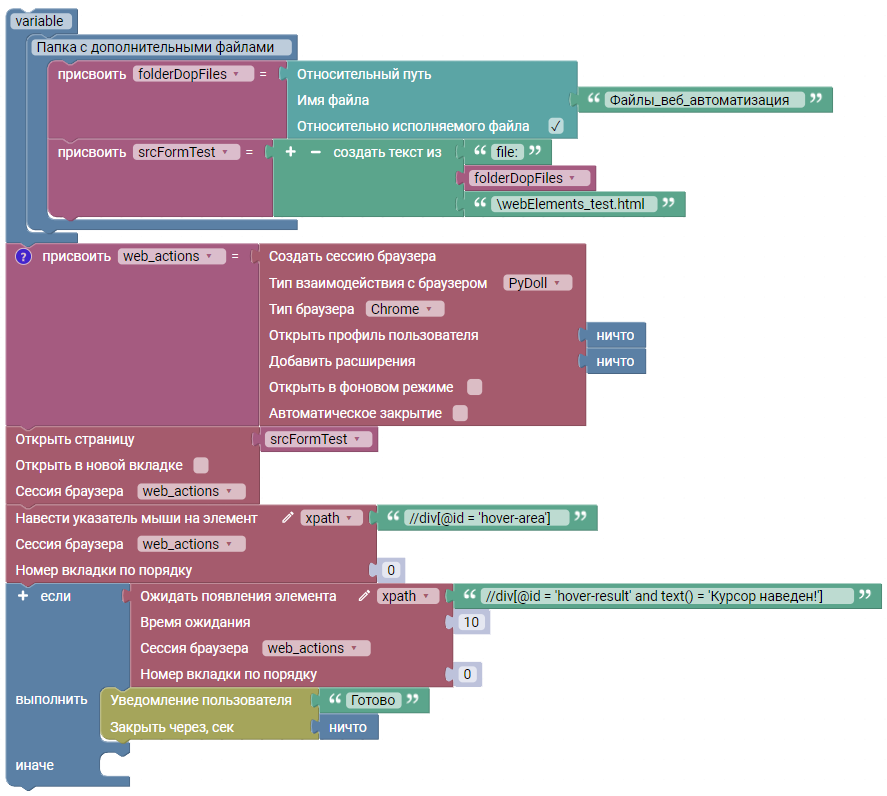Image resolution: width=887 pixels, height=796 pixels.
Task: Toggle 'Автоматическое закрытие' checkbox
Action: [460, 413]
